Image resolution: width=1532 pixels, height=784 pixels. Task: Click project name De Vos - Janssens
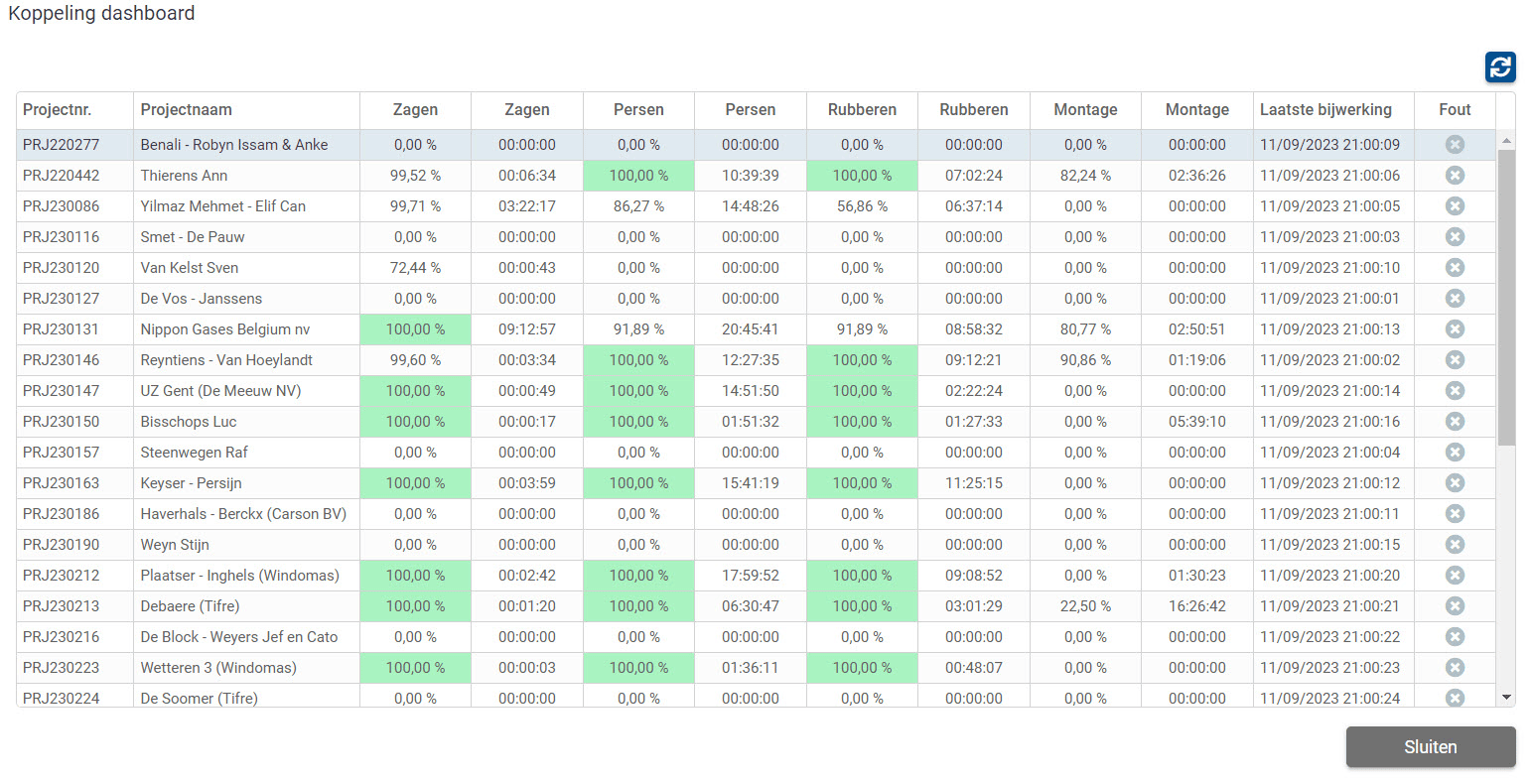click(202, 299)
